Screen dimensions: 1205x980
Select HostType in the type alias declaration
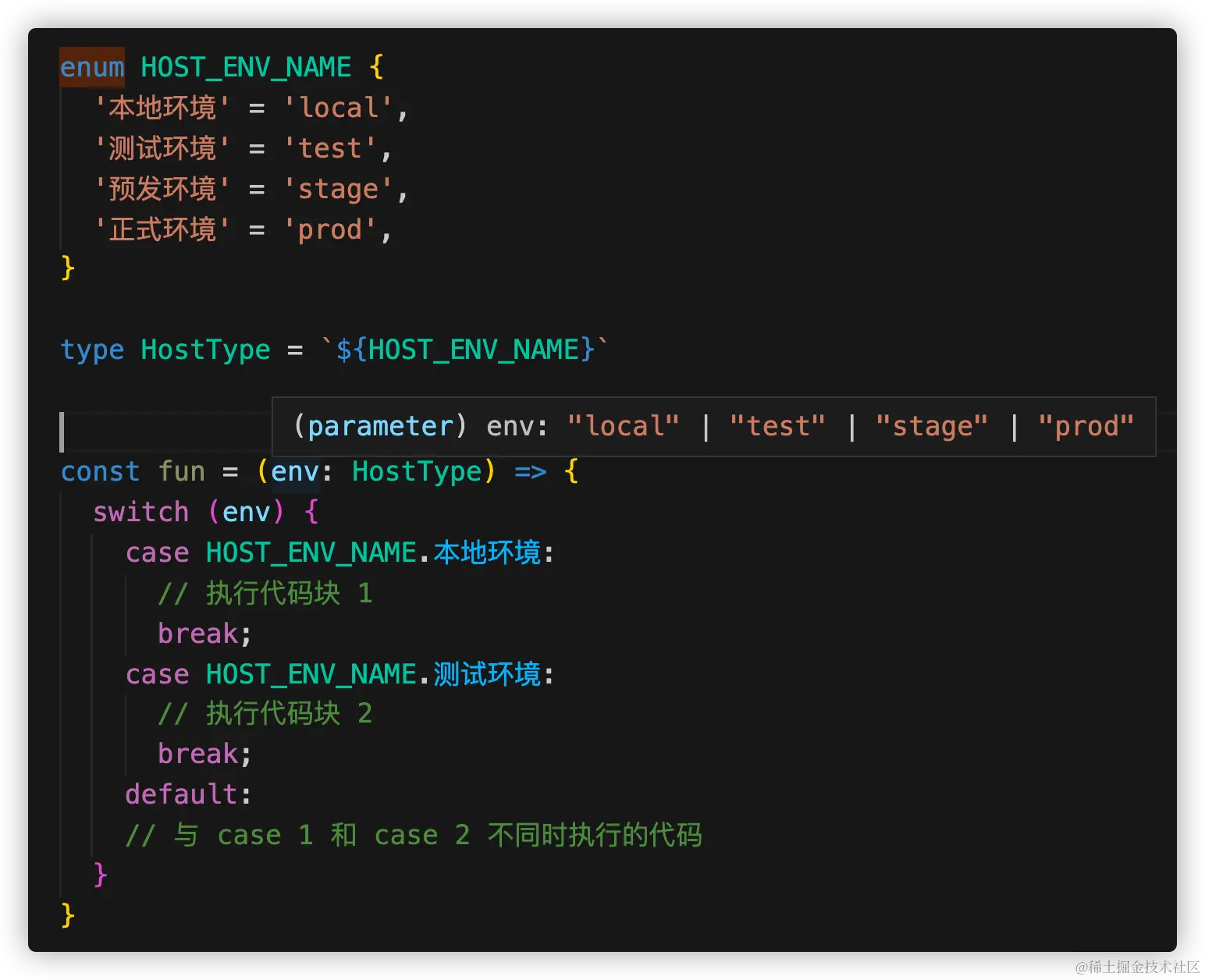tap(205, 350)
